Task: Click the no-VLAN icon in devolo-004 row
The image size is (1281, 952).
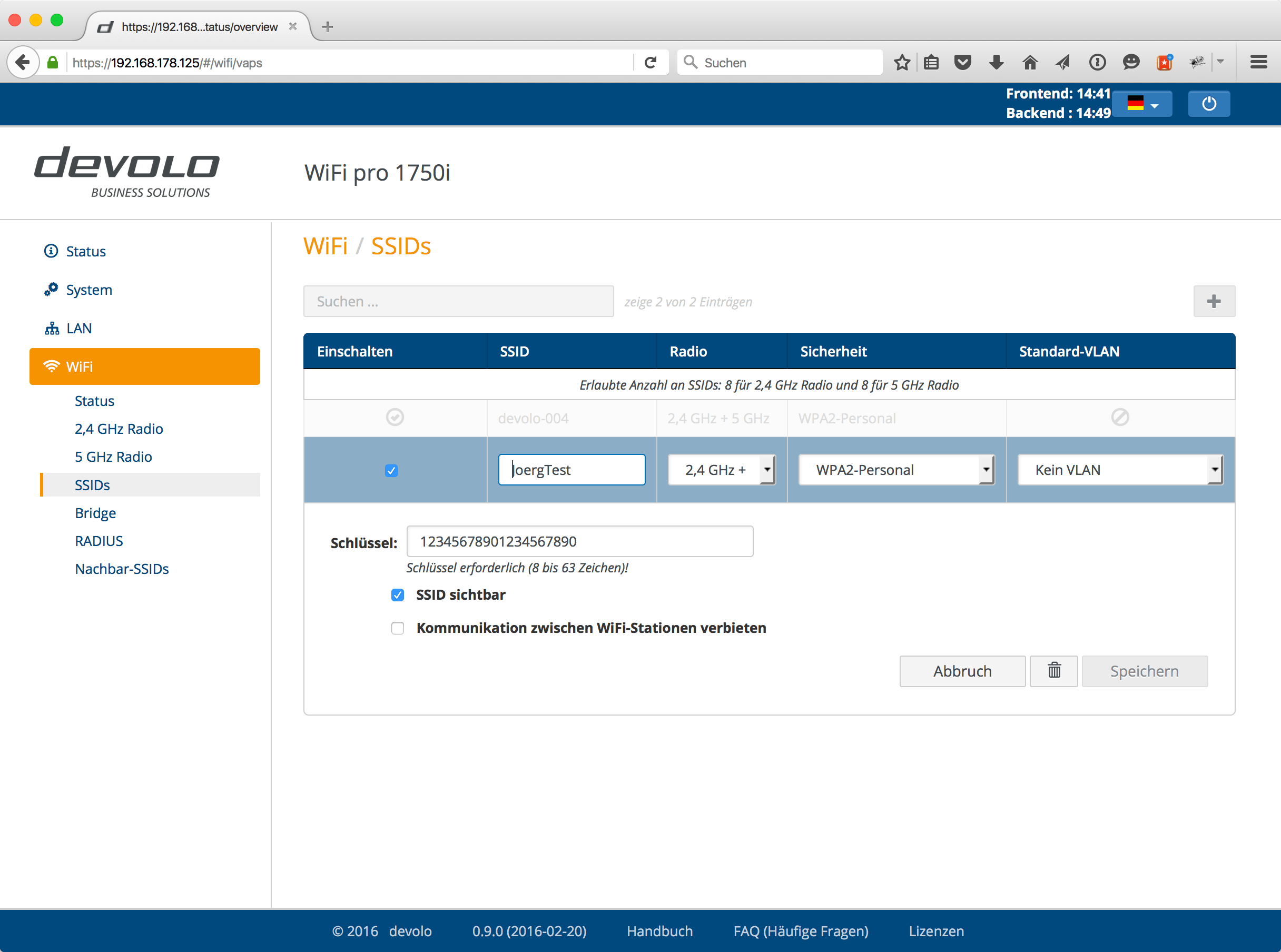Action: coord(1120,417)
